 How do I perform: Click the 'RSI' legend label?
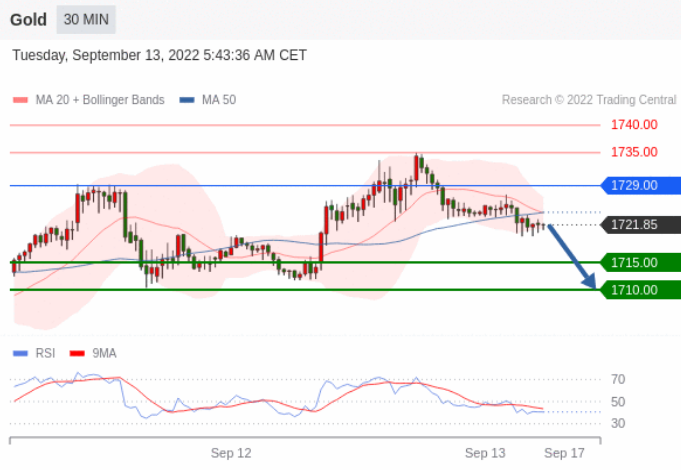click(45, 353)
